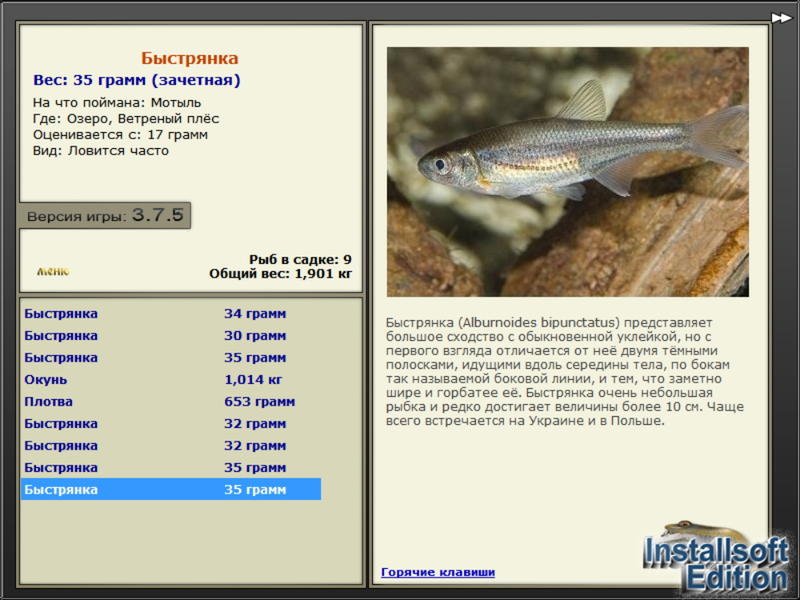This screenshot has height=600, width=800.
Task: Select the highlighted Быстрянка 35 грамм row
Action: [171, 489]
